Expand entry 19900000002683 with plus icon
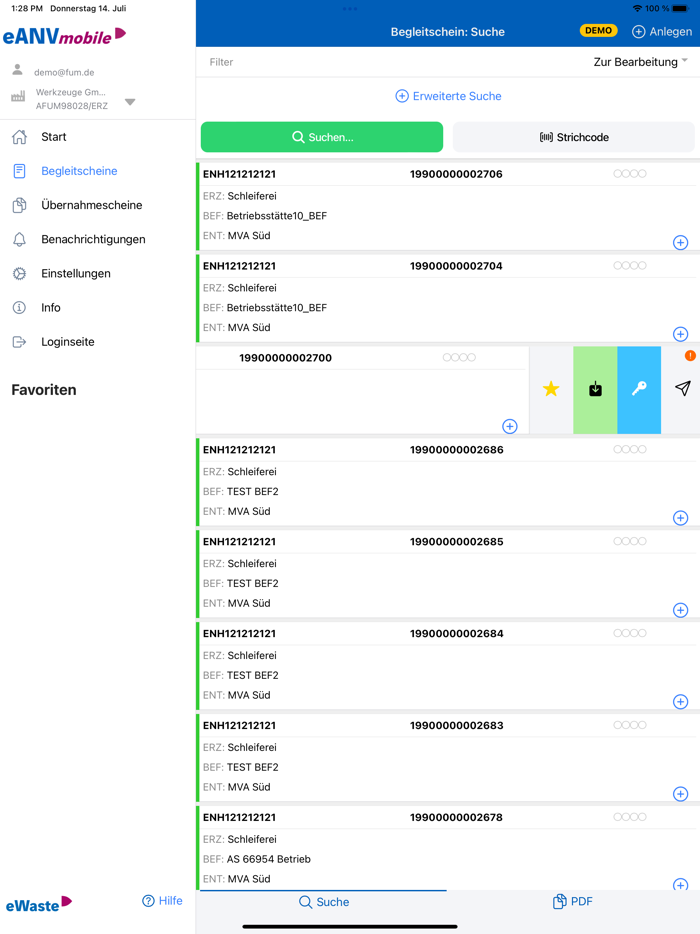 pyautogui.click(x=680, y=794)
